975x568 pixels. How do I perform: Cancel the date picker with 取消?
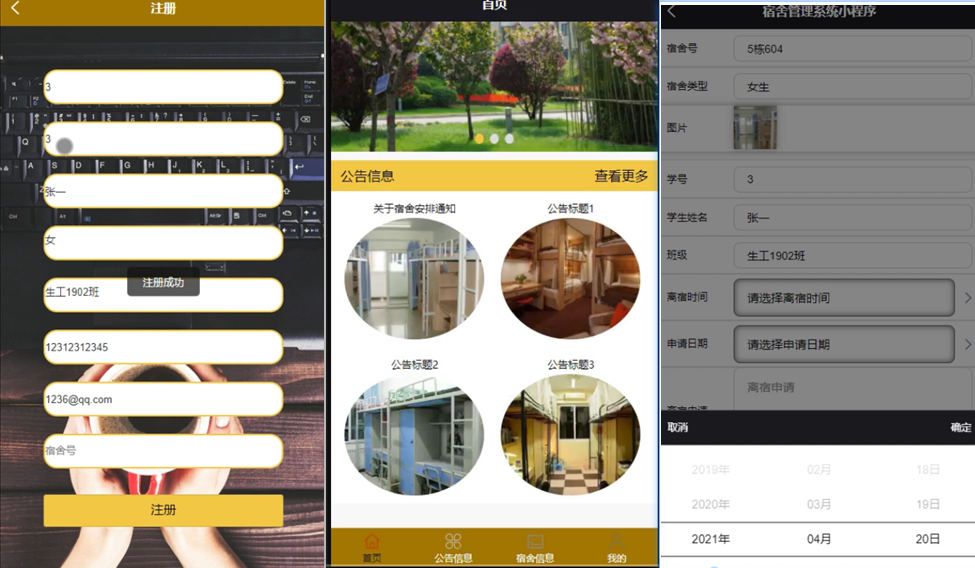click(677, 427)
